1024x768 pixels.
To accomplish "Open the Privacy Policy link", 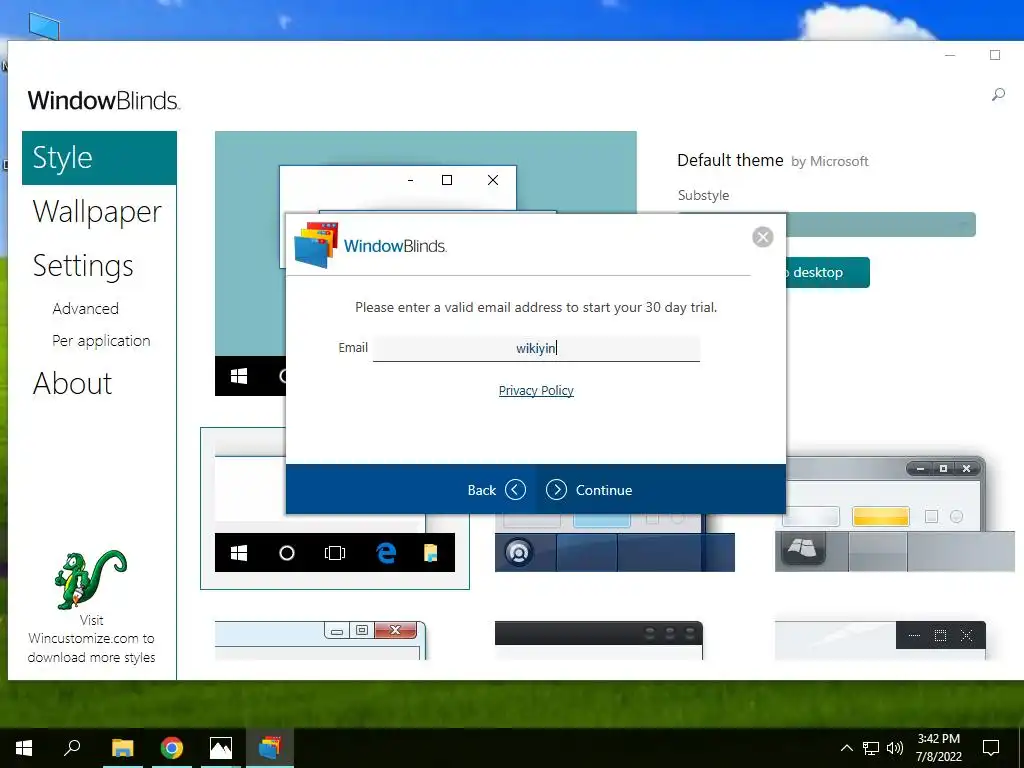I will (x=536, y=391).
